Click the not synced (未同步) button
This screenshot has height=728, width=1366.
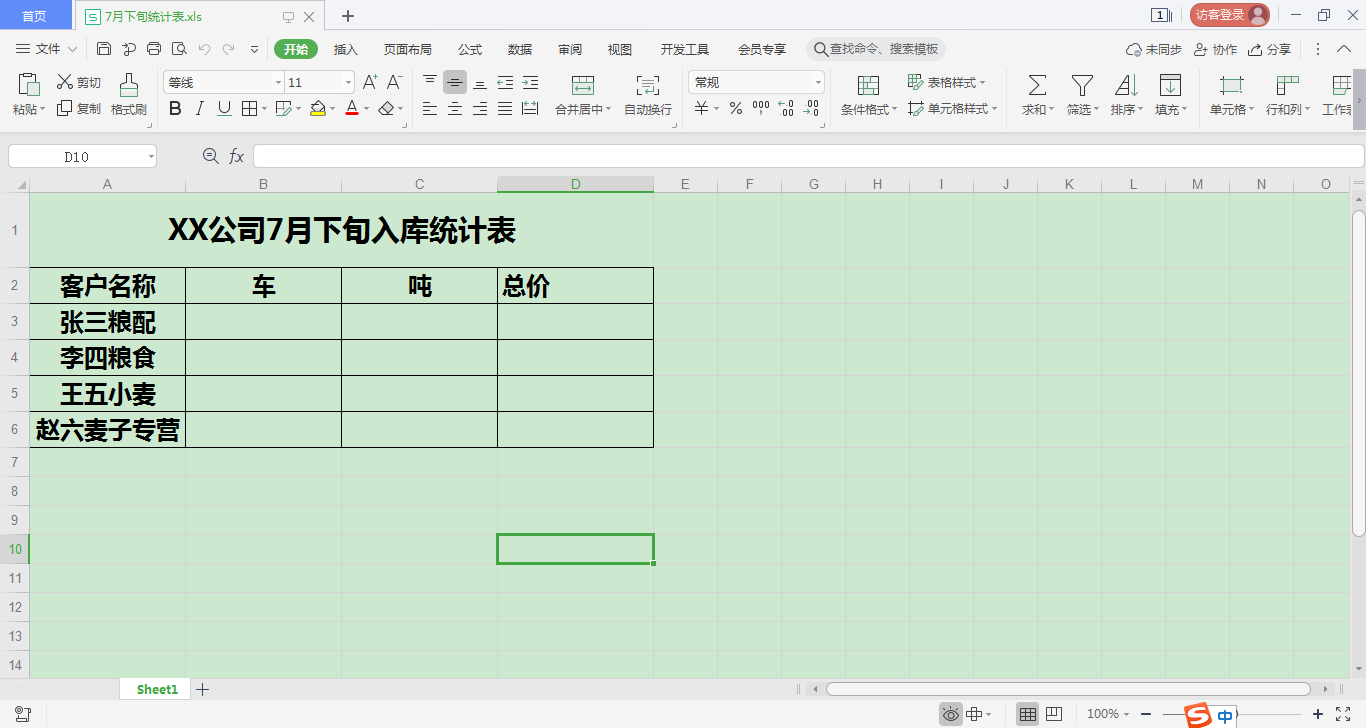coord(1154,49)
